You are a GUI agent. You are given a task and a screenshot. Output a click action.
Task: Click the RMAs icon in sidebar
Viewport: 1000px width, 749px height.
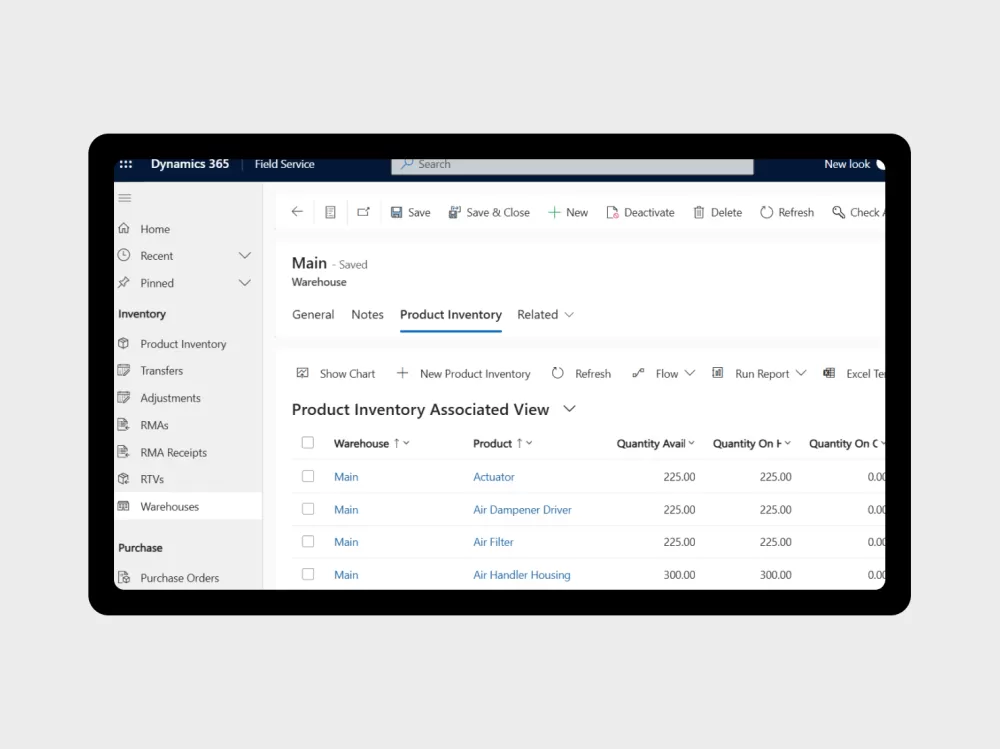pyautogui.click(x=124, y=425)
